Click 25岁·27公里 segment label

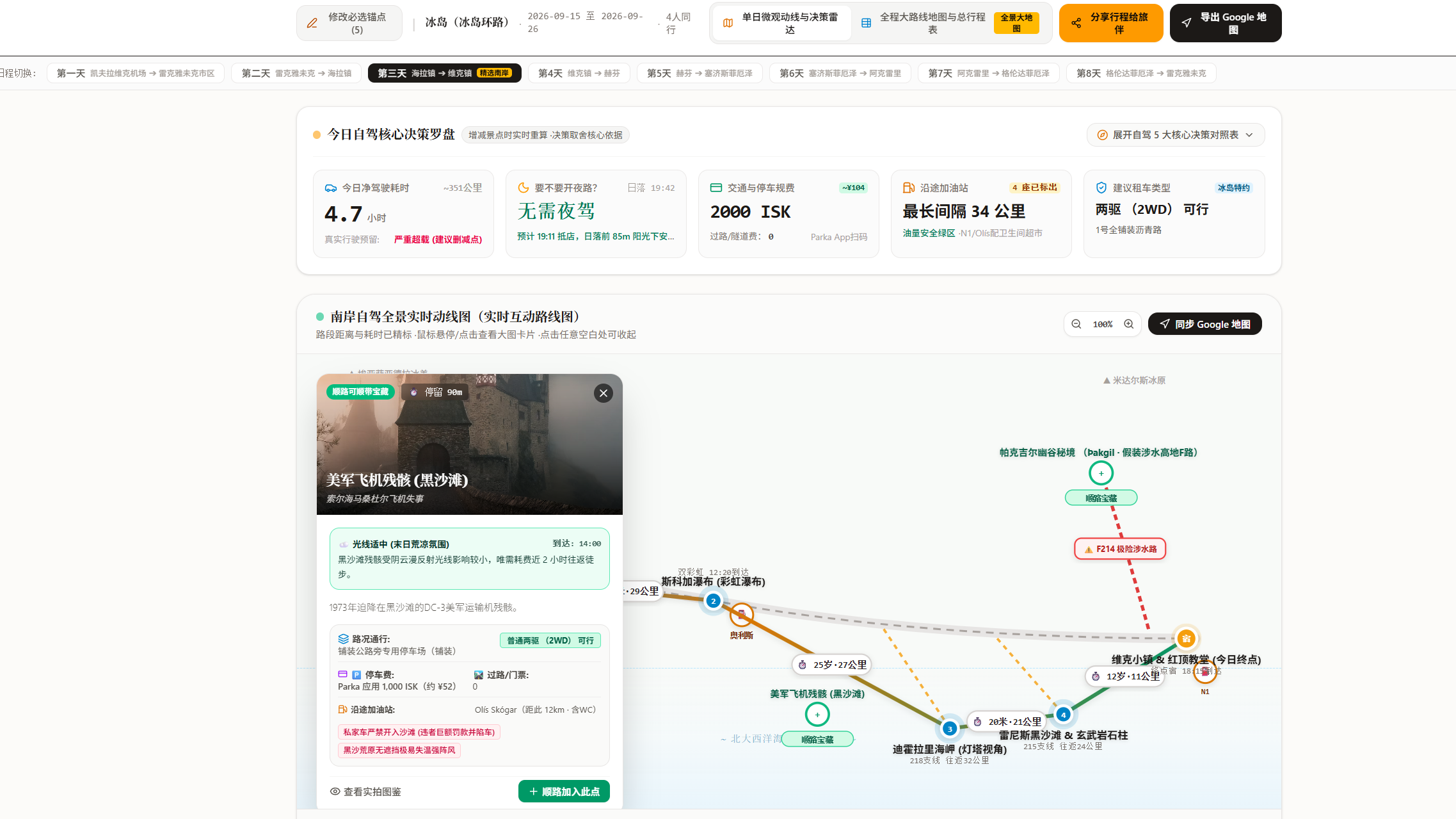832,665
